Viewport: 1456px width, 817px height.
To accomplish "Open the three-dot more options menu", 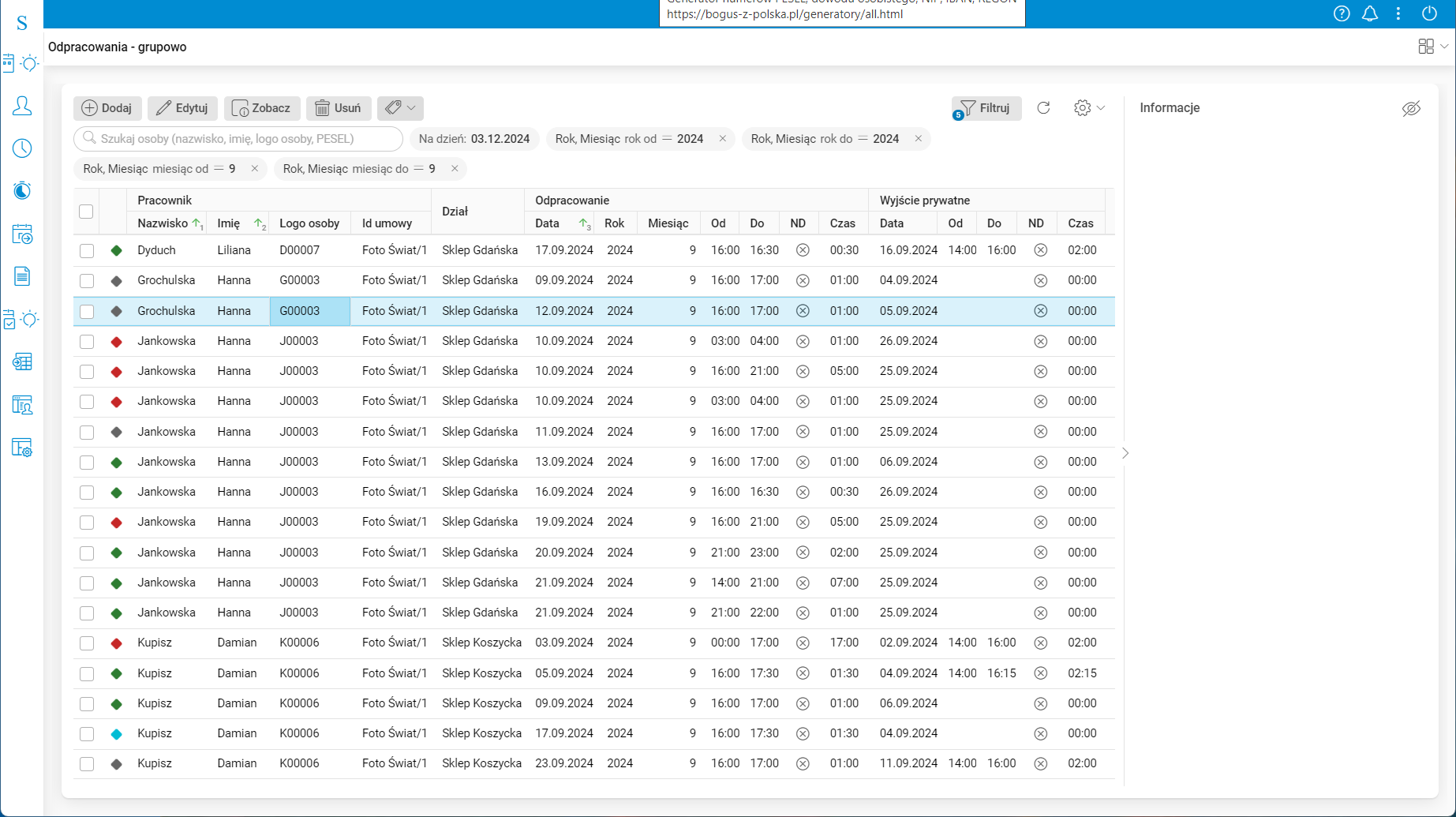I will [x=1398, y=13].
